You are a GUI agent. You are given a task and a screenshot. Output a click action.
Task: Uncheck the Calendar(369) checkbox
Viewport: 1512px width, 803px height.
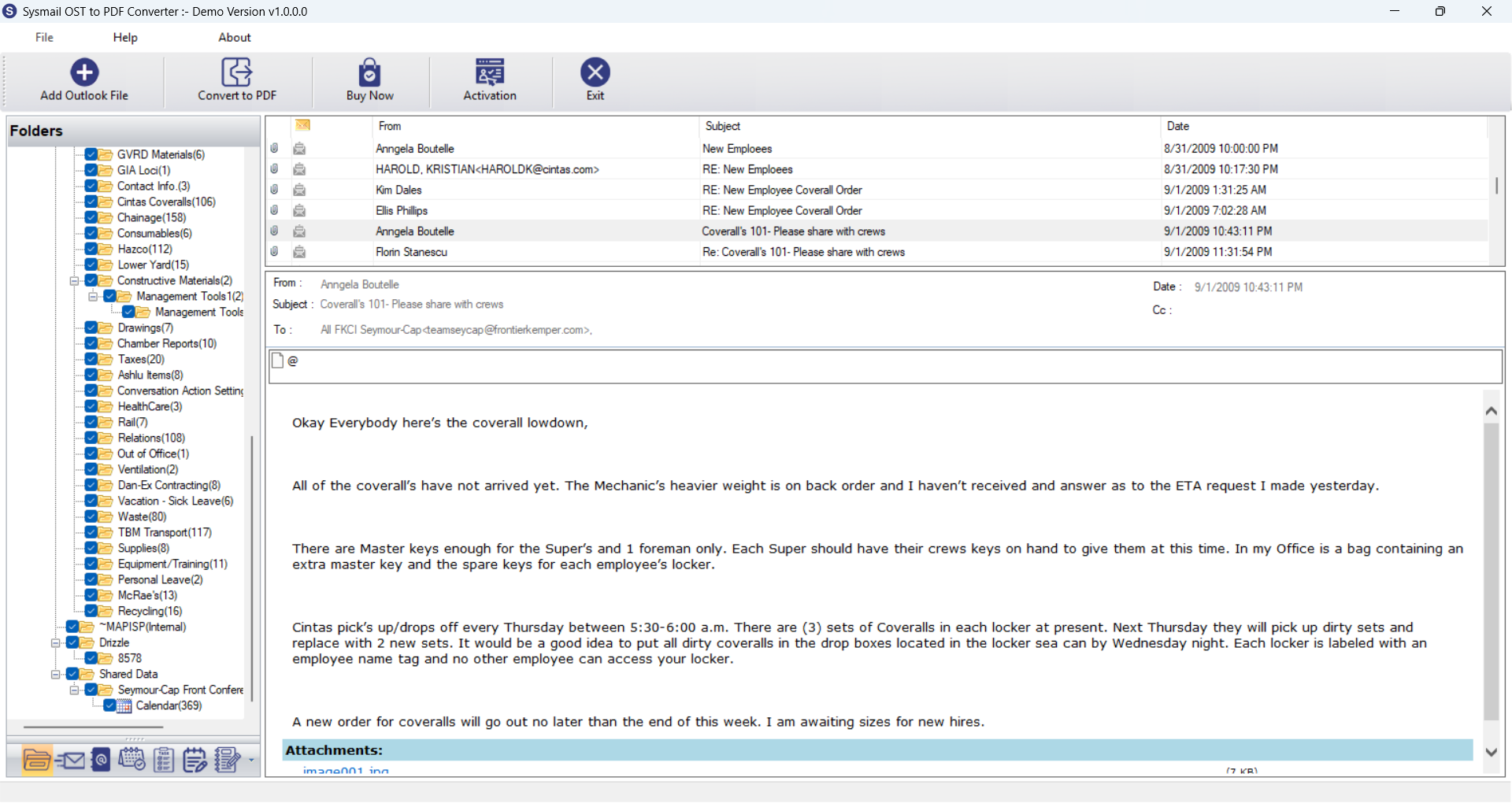tap(110, 705)
